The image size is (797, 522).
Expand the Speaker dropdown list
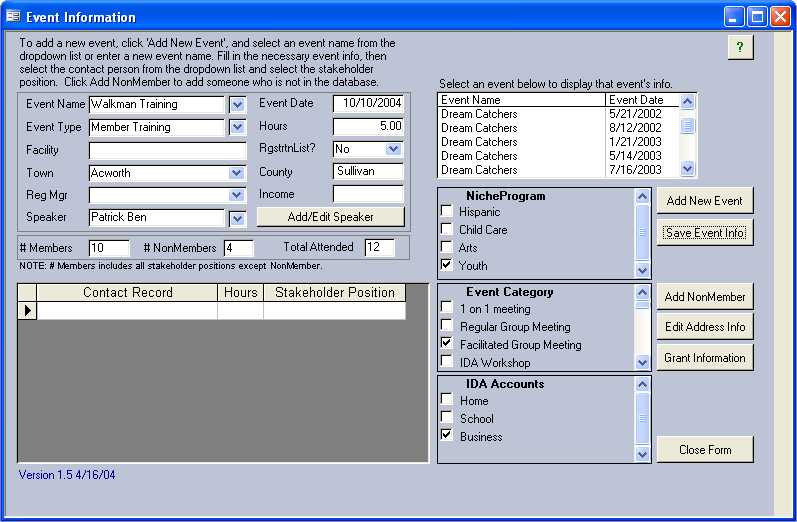click(x=237, y=218)
